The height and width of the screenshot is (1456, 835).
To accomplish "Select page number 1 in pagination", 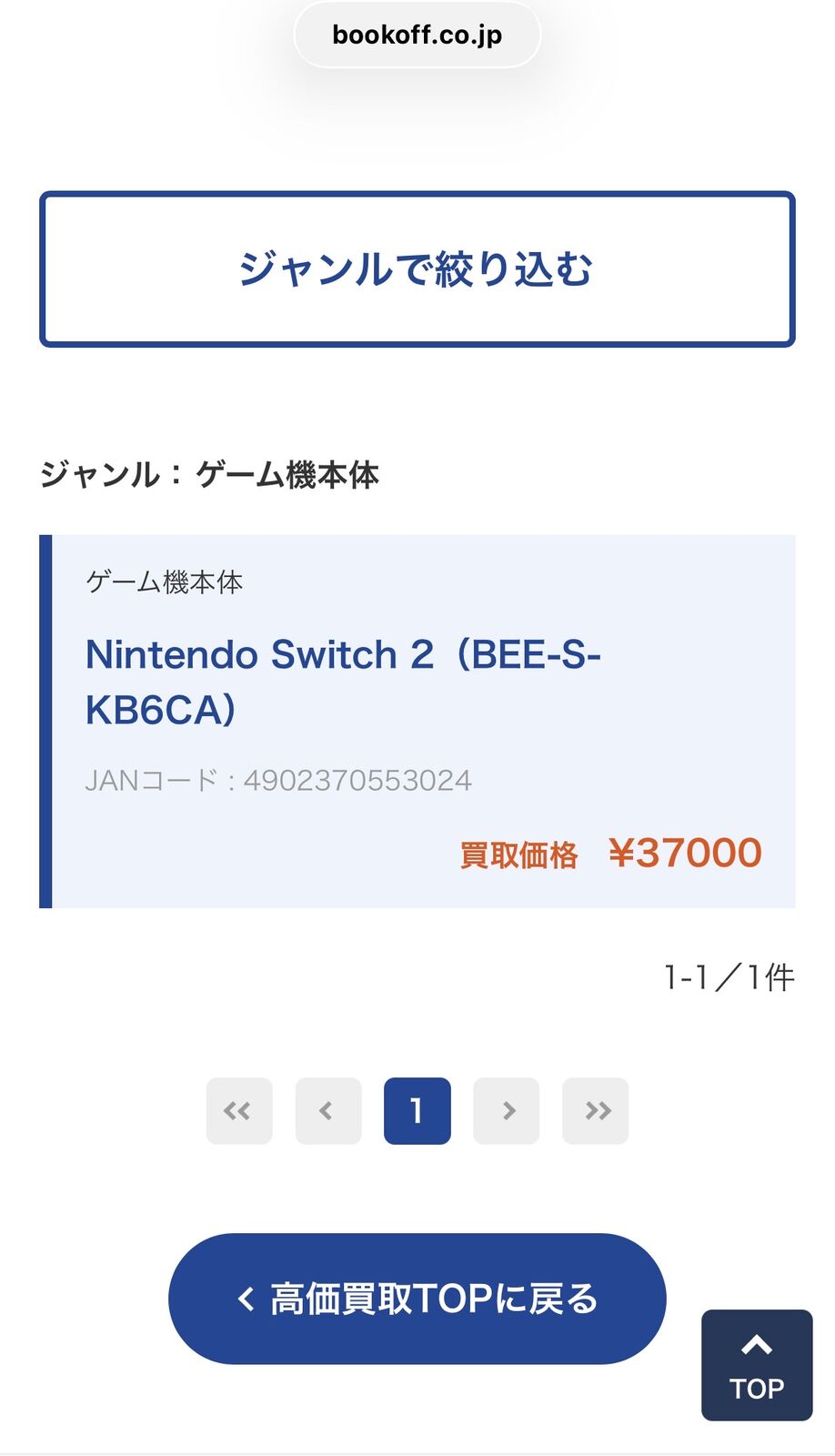I will tap(417, 1110).
